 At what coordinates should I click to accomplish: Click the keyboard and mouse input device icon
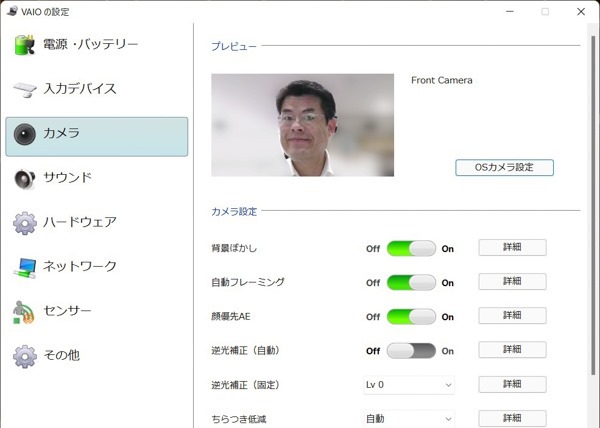tap(25, 90)
